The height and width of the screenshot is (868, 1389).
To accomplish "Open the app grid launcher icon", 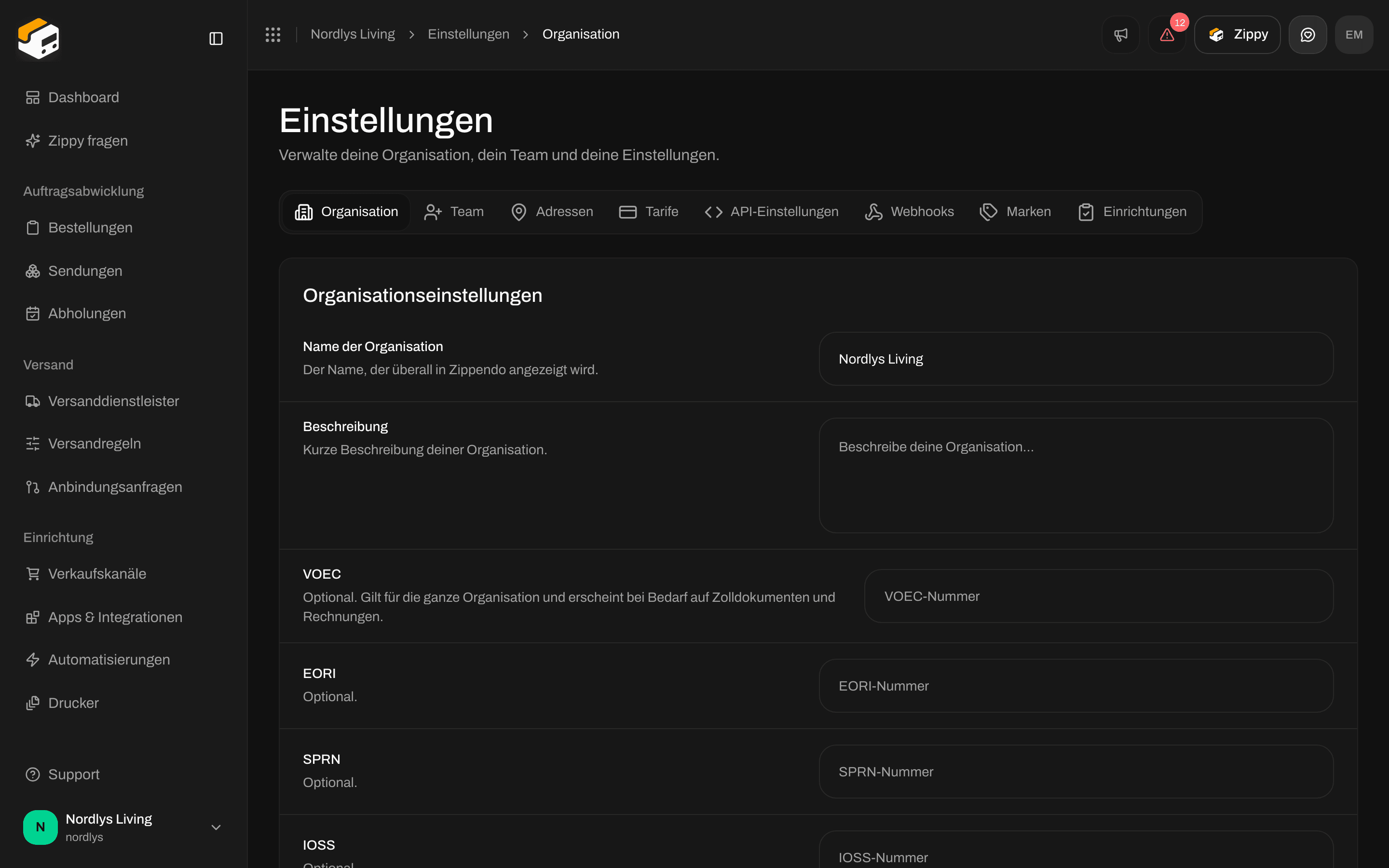I will tap(272, 34).
